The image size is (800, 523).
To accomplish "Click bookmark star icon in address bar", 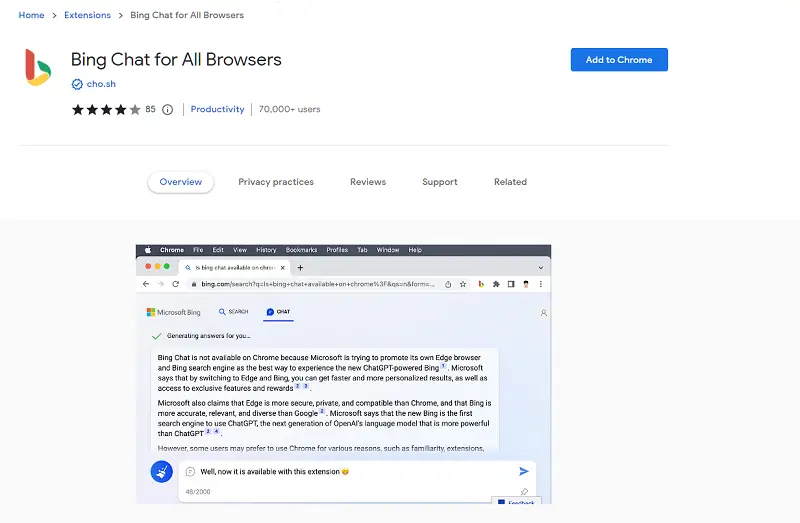I will (463, 284).
